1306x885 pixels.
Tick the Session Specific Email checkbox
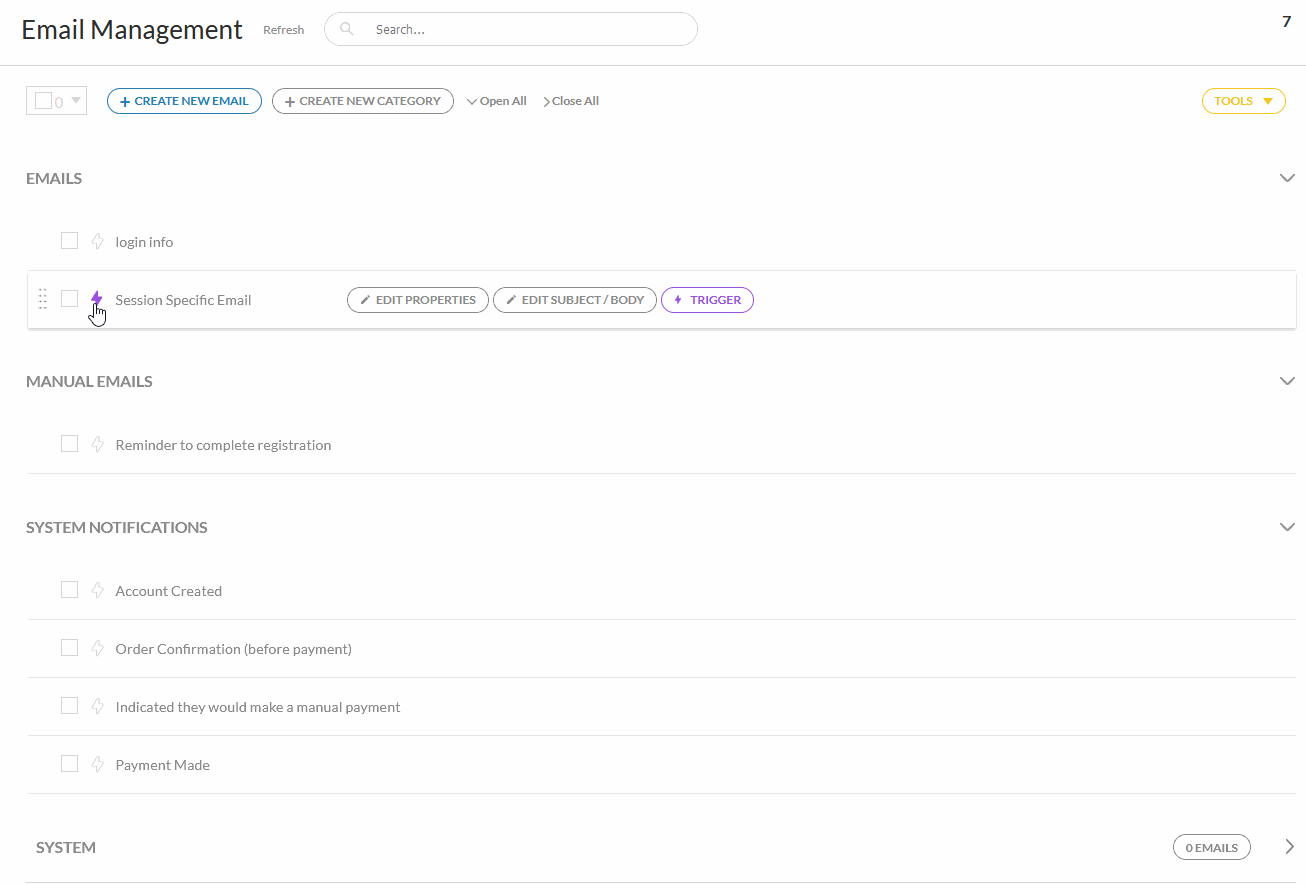(x=69, y=298)
